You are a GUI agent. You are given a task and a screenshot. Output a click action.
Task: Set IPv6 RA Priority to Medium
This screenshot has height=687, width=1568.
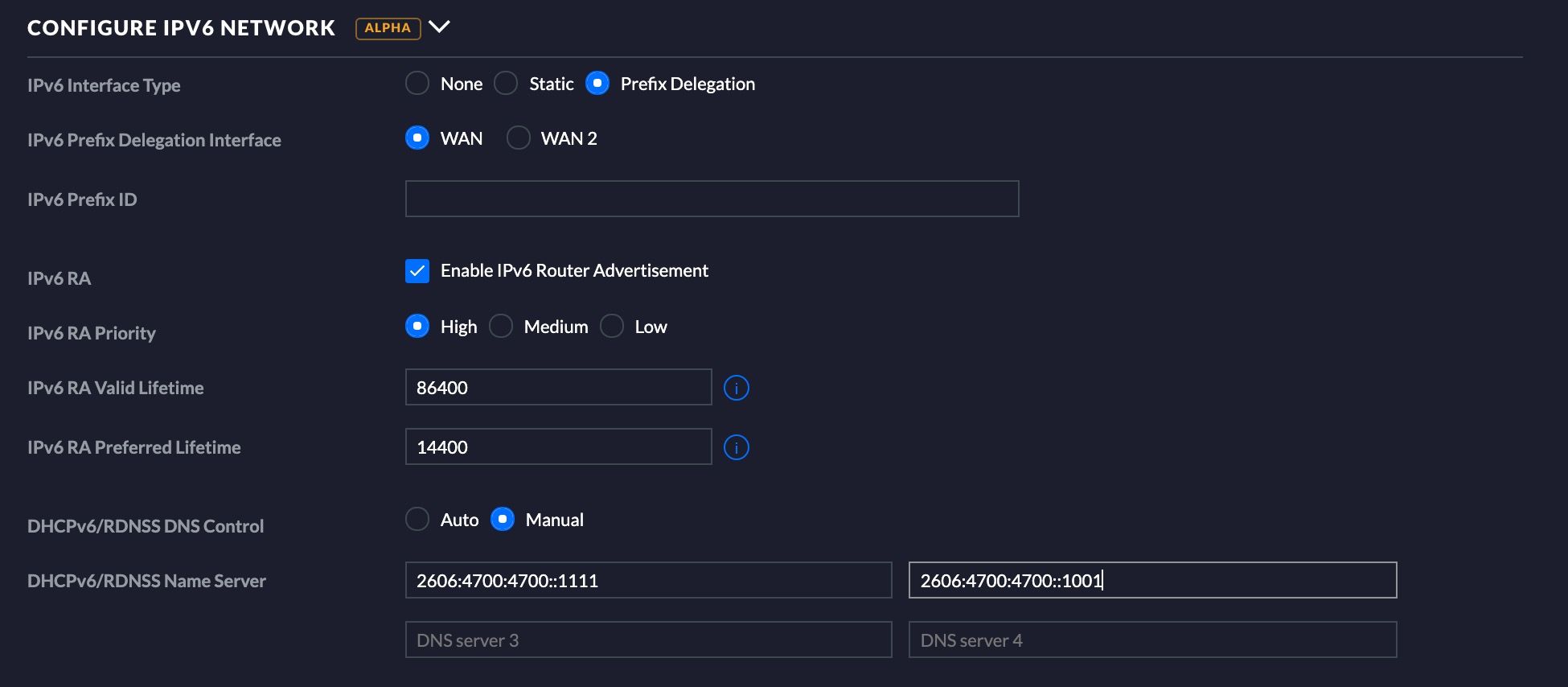click(x=501, y=327)
